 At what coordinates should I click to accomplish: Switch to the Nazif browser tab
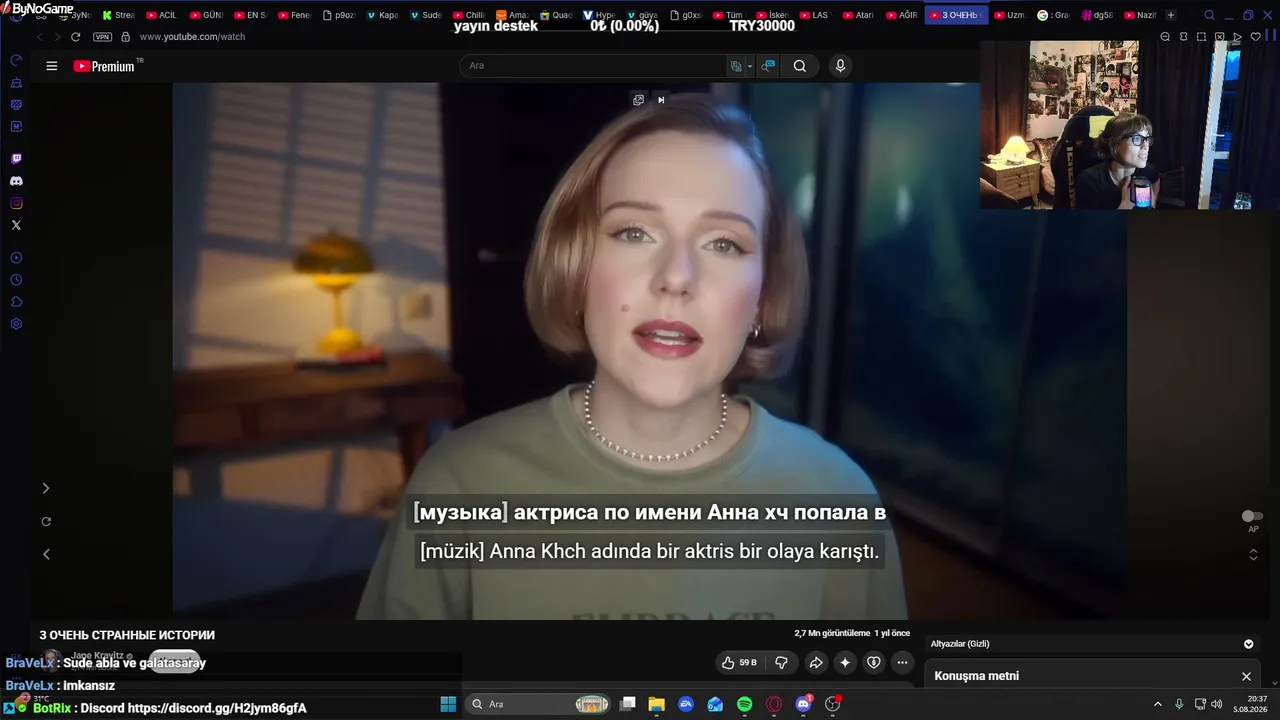tap(1140, 15)
